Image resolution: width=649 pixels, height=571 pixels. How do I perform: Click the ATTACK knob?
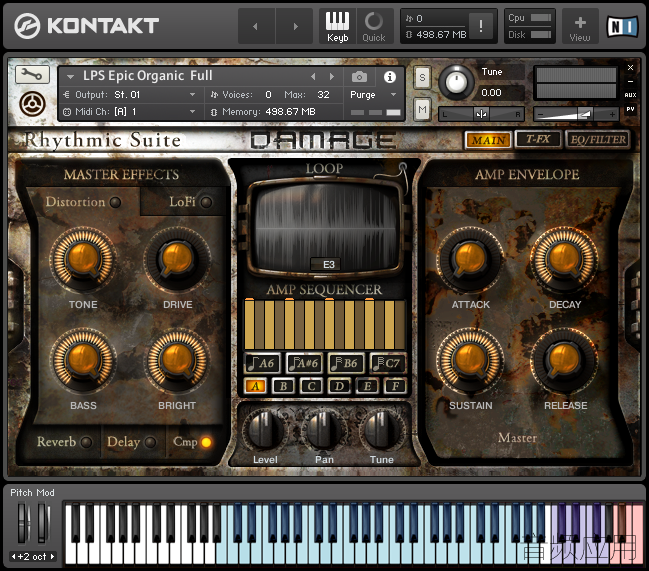click(470, 259)
